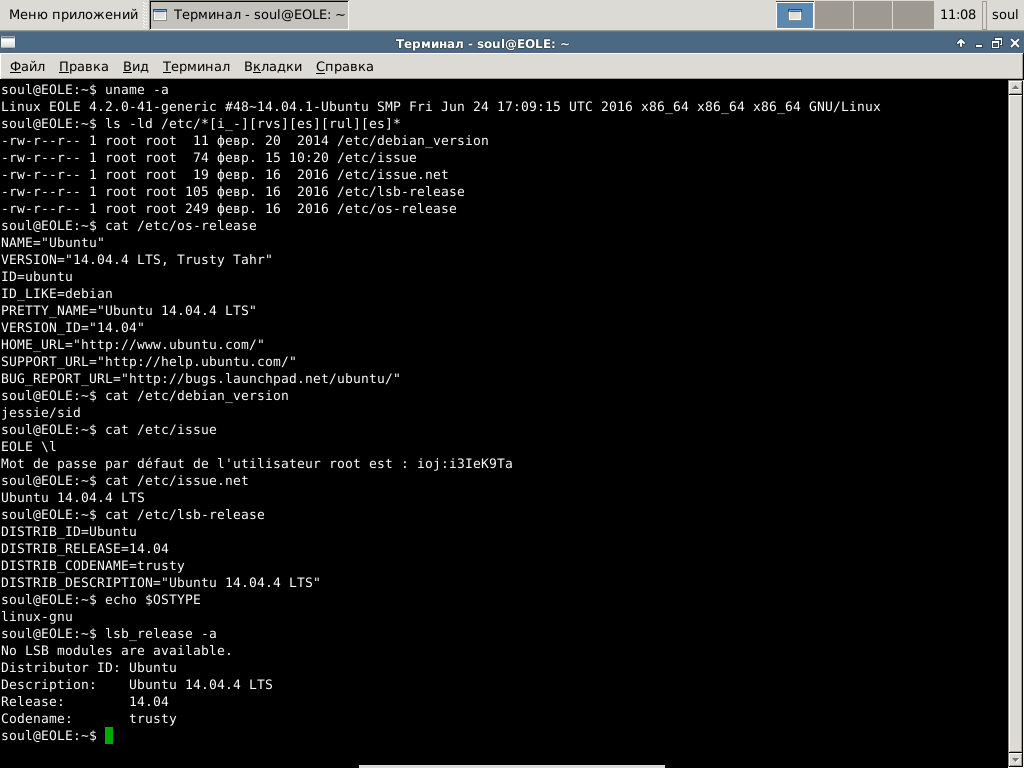Click the '/etc/issue.net' listing row
This screenshot has height=768, width=1024.
click(x=225, y=174)
